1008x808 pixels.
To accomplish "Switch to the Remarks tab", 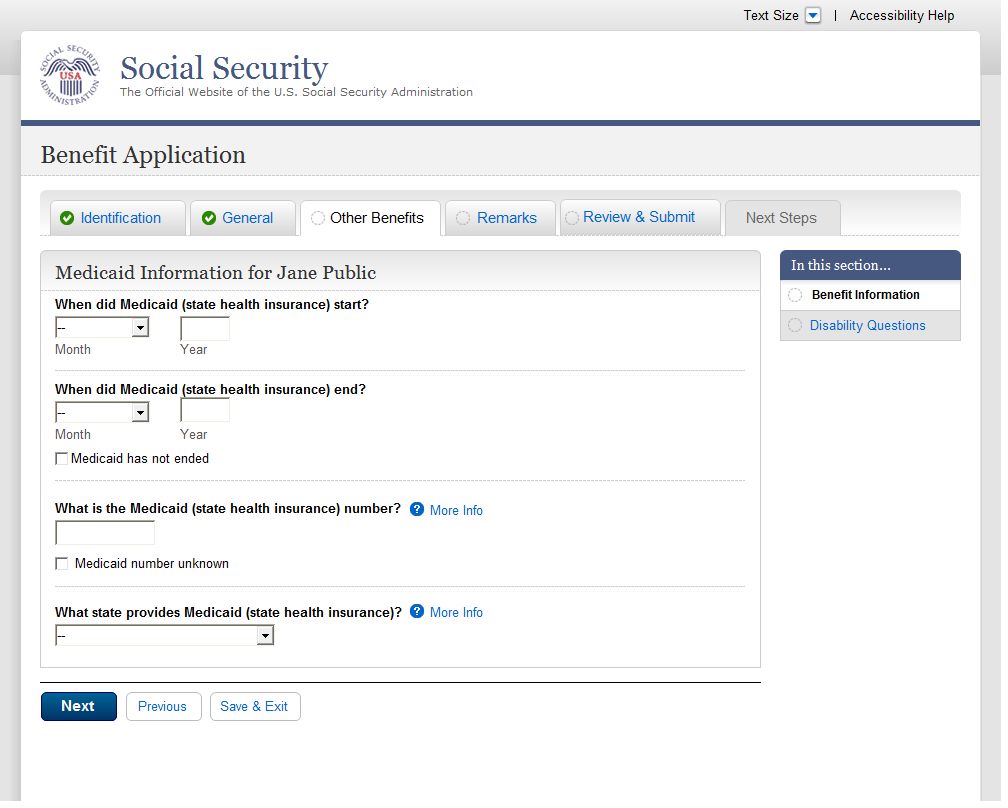I will (x=506, y=218).
